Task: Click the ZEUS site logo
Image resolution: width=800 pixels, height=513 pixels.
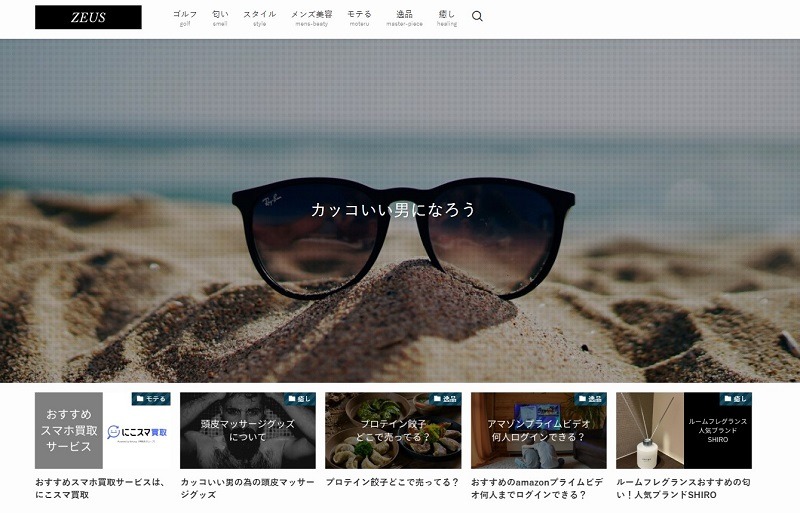Action: [88, 17]
